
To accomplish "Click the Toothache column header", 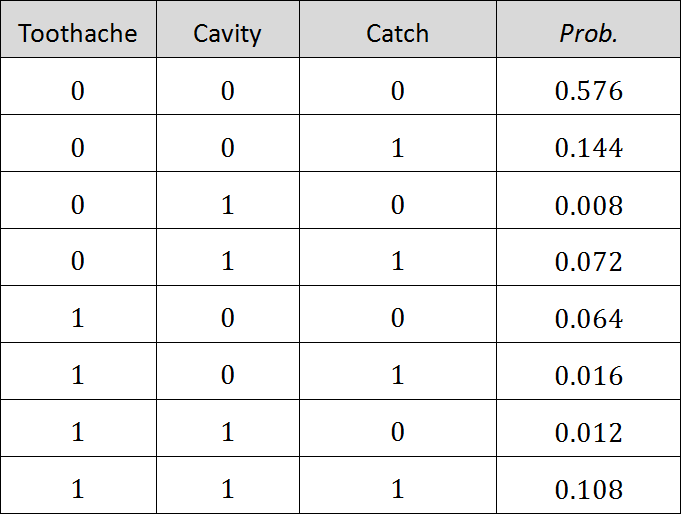I will coord(77,33).
